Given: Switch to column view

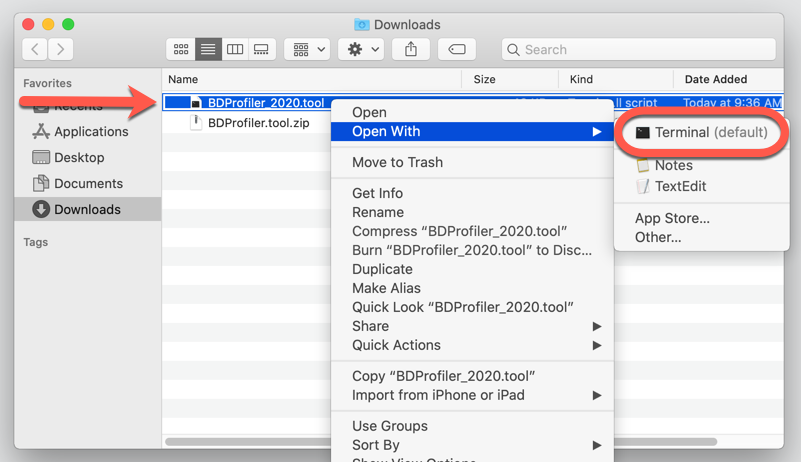Looking at the screenshot, I should coord(235,50).
